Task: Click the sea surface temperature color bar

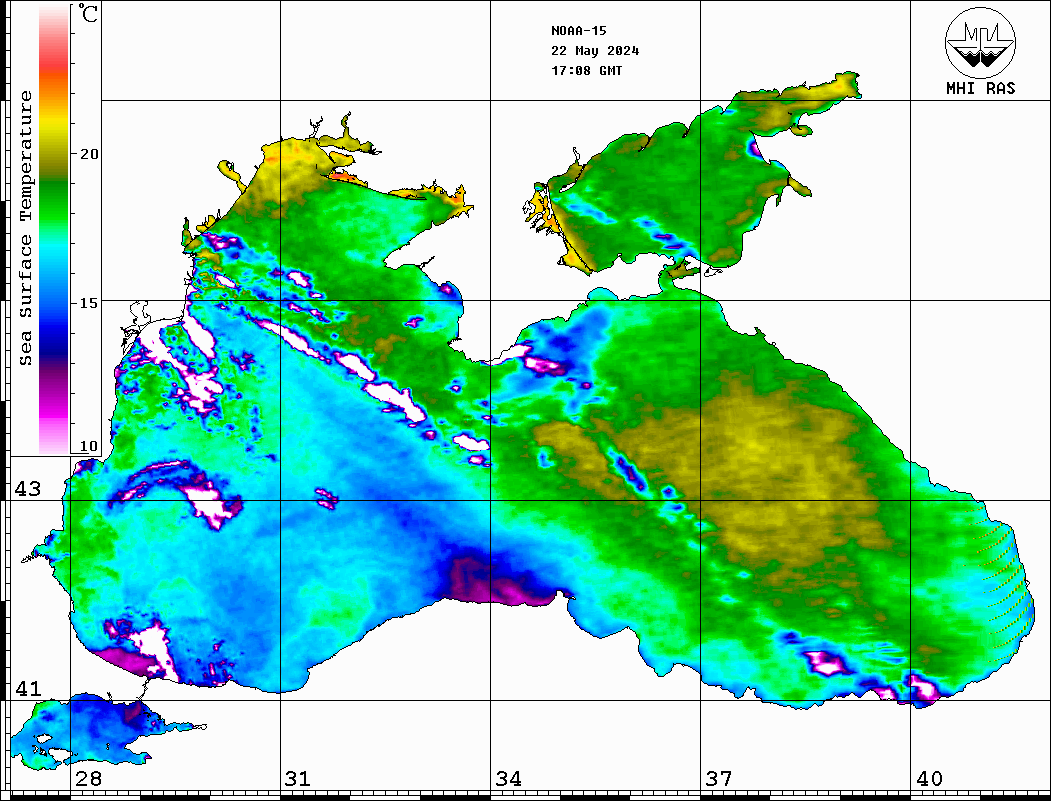Action: coord(54,230)
